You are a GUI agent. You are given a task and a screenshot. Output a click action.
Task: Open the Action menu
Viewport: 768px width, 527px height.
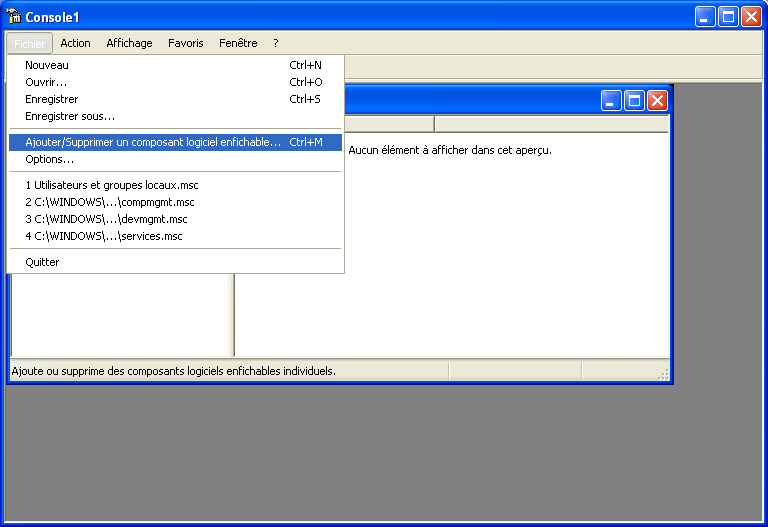point(75,44)
